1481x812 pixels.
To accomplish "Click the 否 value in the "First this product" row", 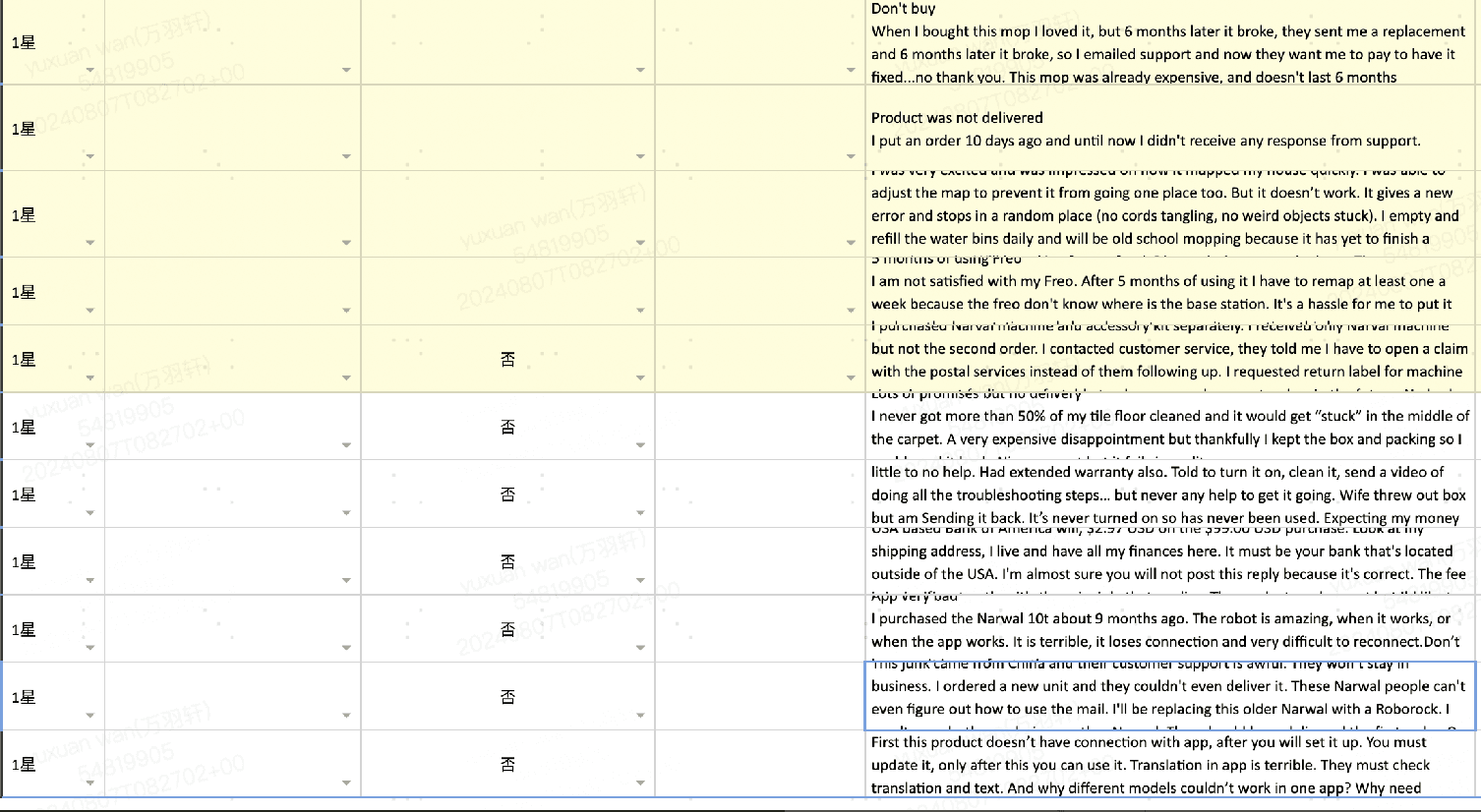I will 507,764.
